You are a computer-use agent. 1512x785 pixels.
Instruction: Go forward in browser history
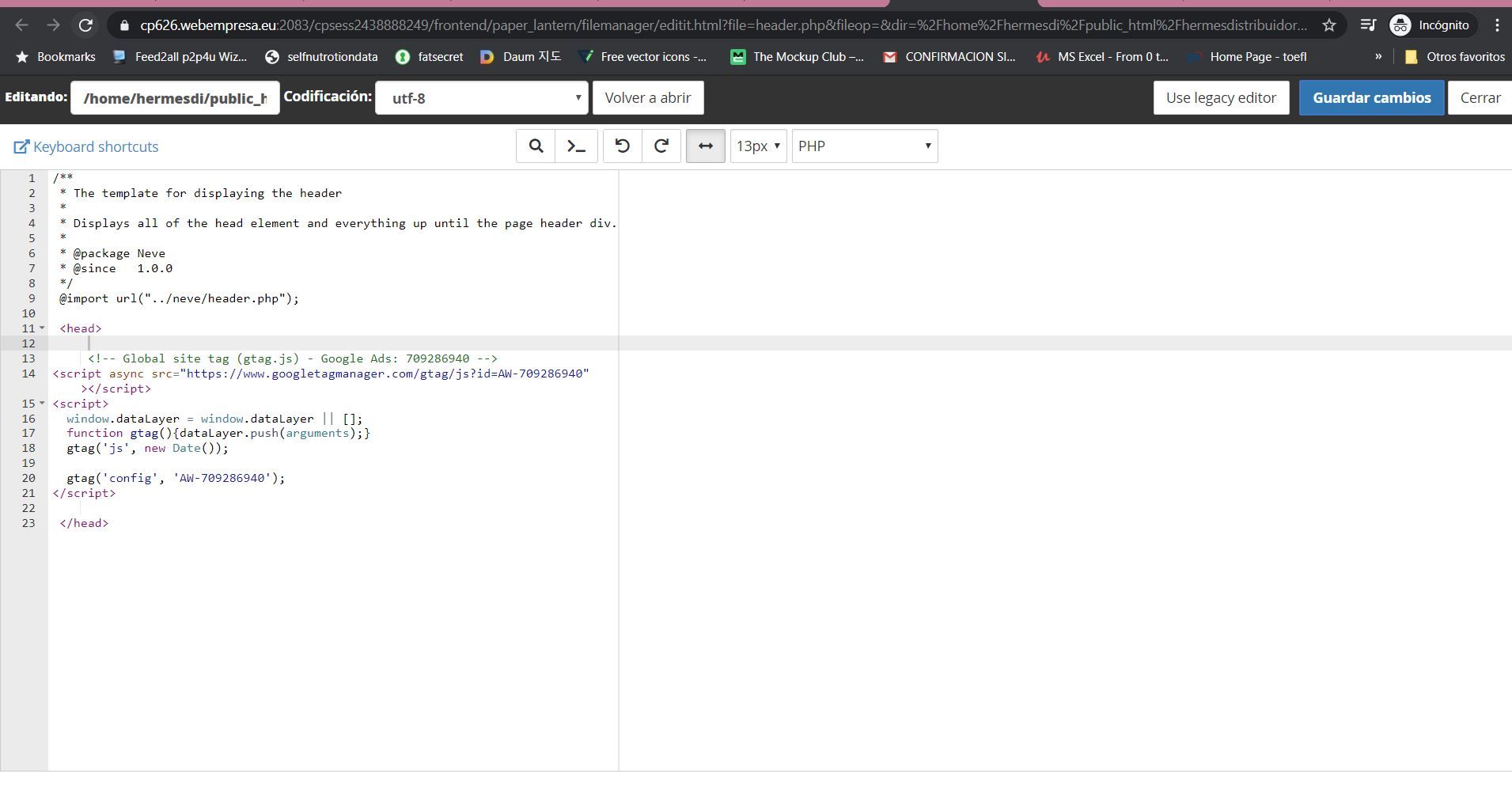tap(53, 25)
